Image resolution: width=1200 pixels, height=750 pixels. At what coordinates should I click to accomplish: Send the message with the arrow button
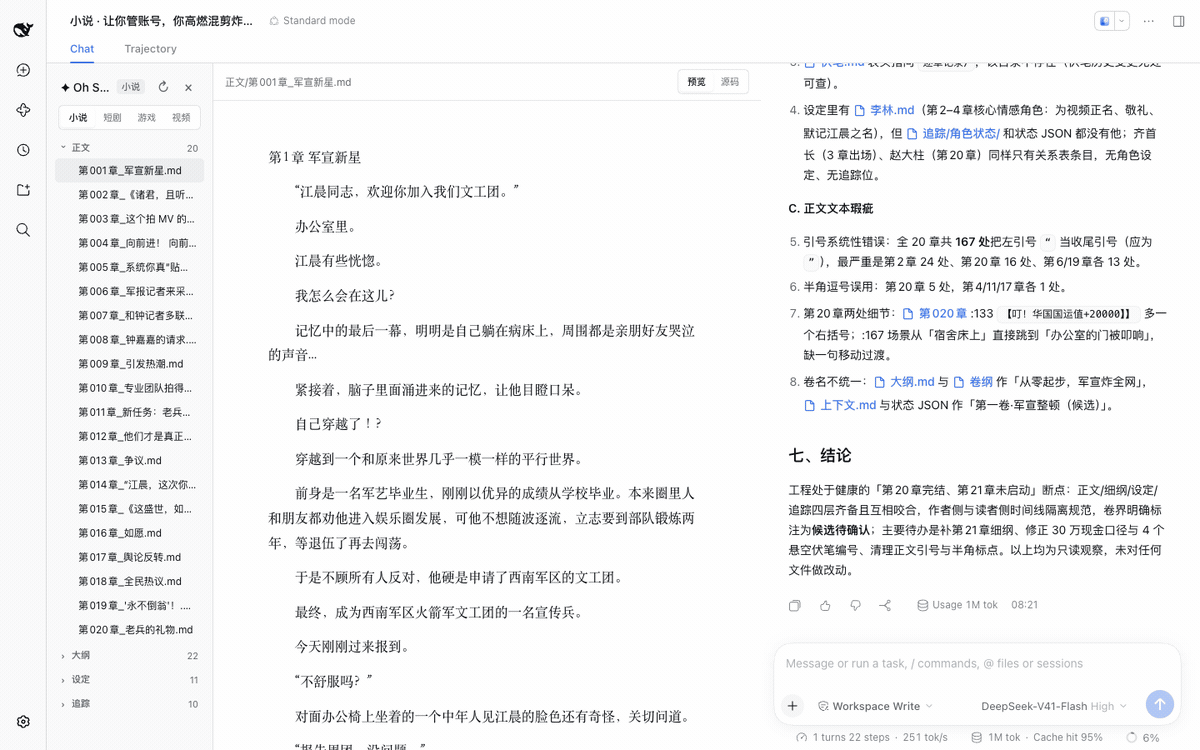(x=1159, y=704)
